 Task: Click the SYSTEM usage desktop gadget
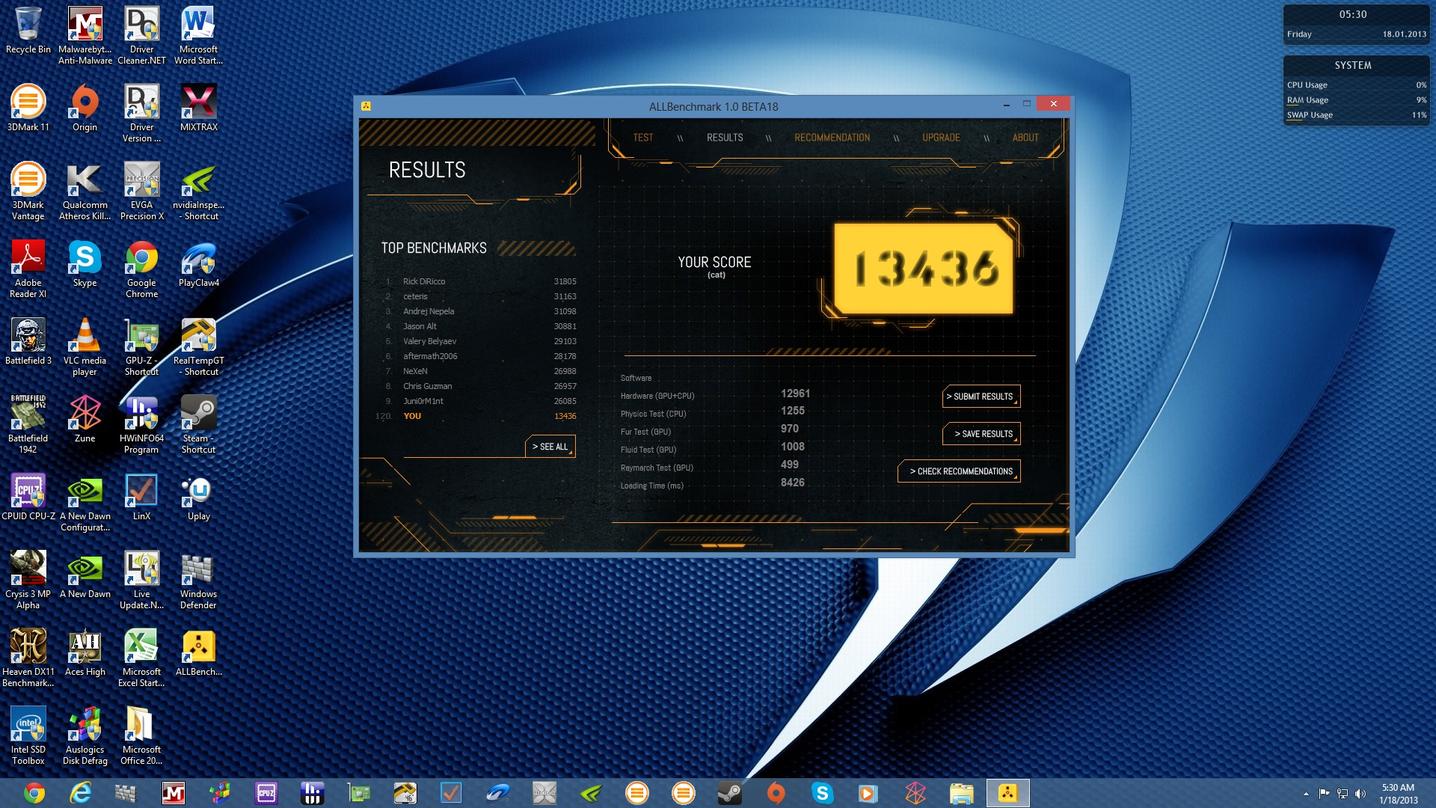tap(1356, 90)
